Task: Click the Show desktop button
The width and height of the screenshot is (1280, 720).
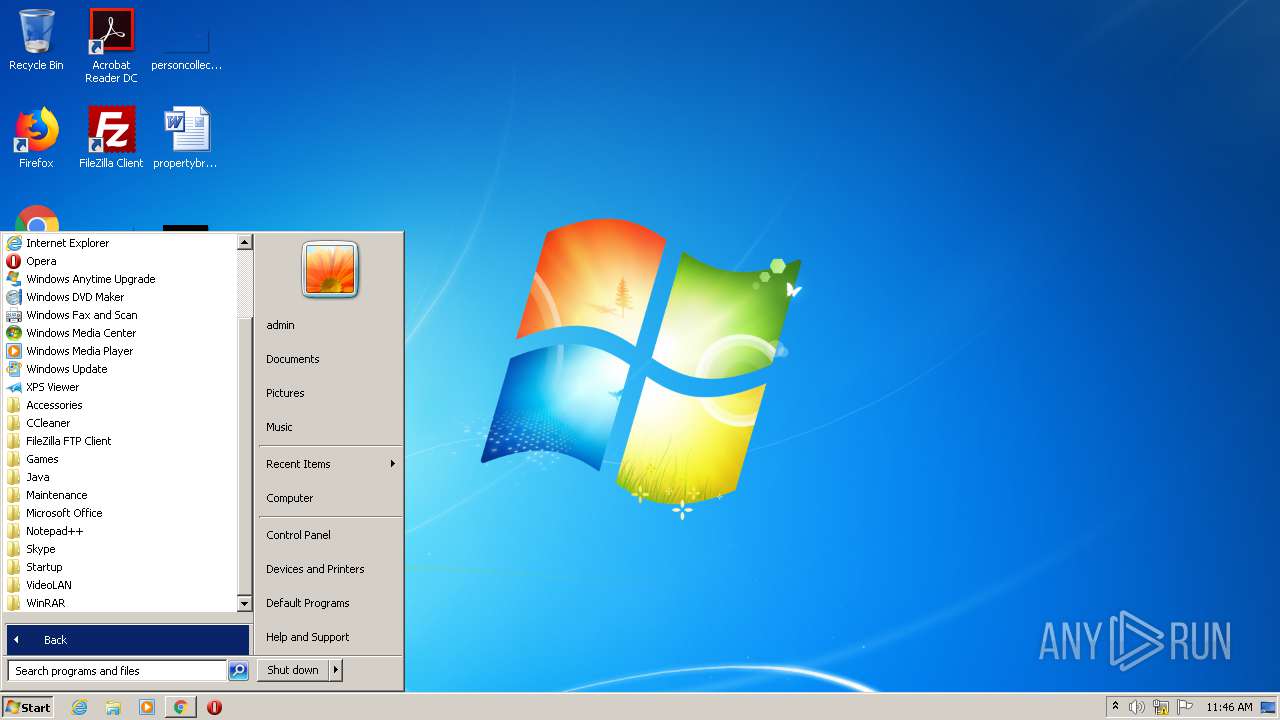Action: click(x=1268, y=707)
